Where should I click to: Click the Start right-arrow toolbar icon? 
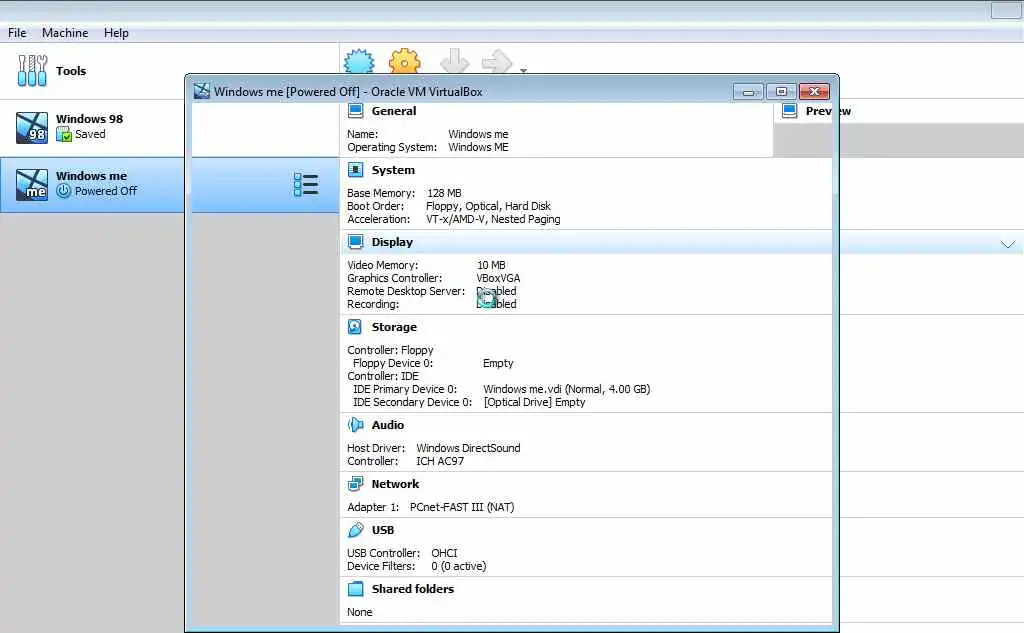tap(497, 61)
